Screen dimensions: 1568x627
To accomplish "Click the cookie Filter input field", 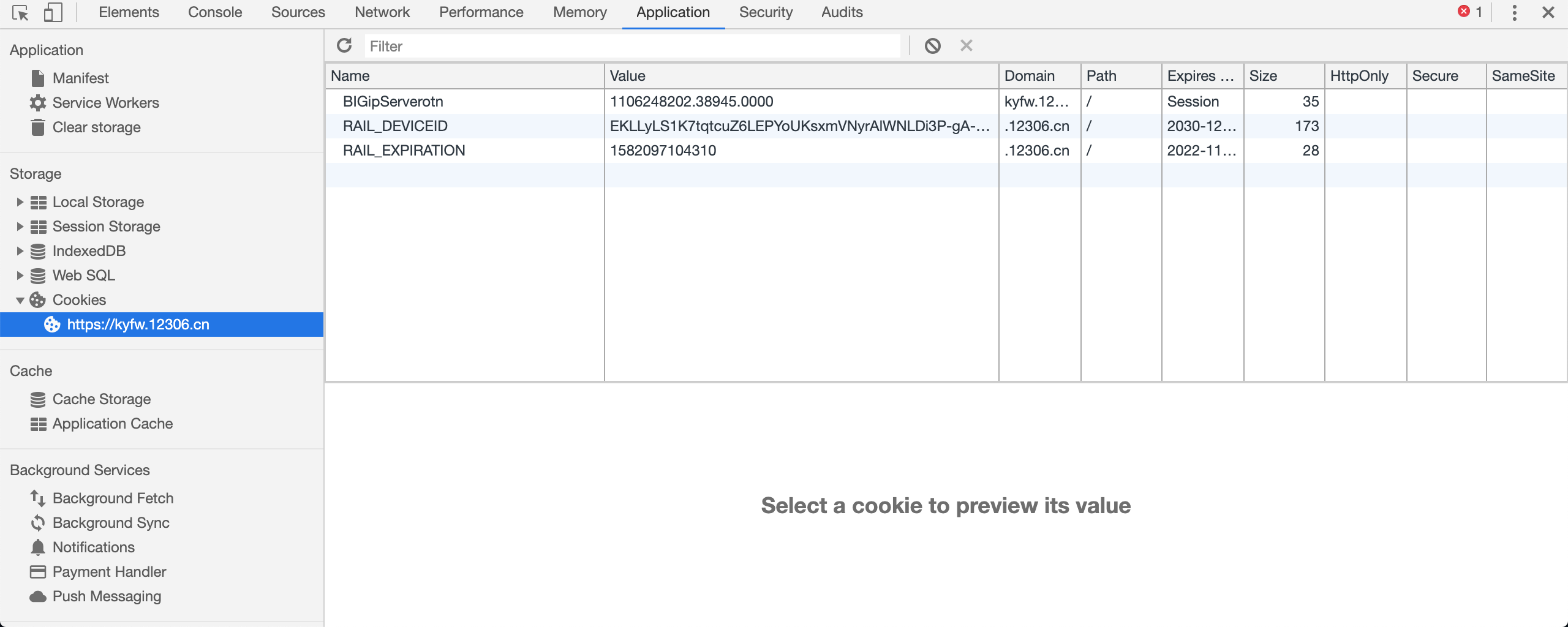I will click(x=631, y=47).
